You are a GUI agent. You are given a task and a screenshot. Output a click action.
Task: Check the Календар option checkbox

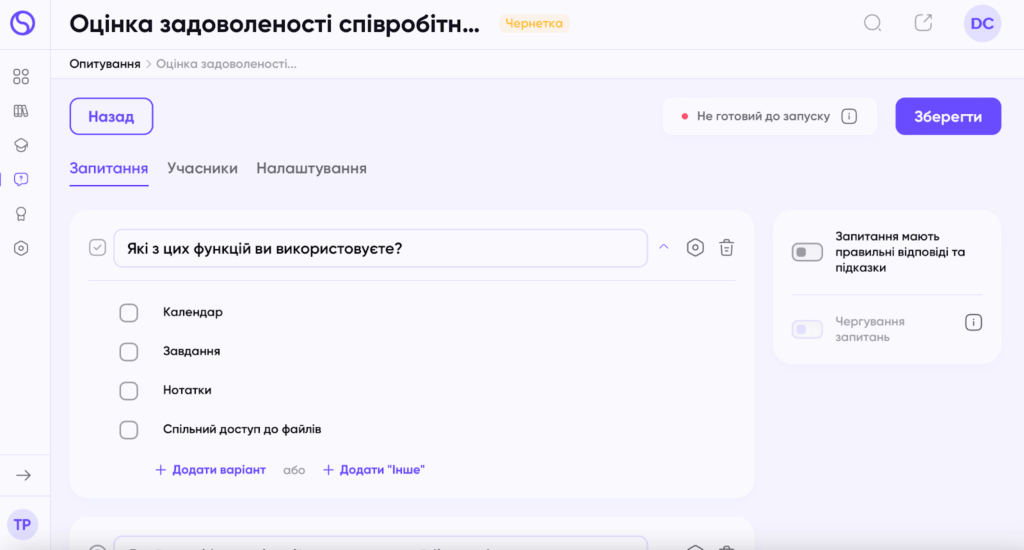coord(129,313)
